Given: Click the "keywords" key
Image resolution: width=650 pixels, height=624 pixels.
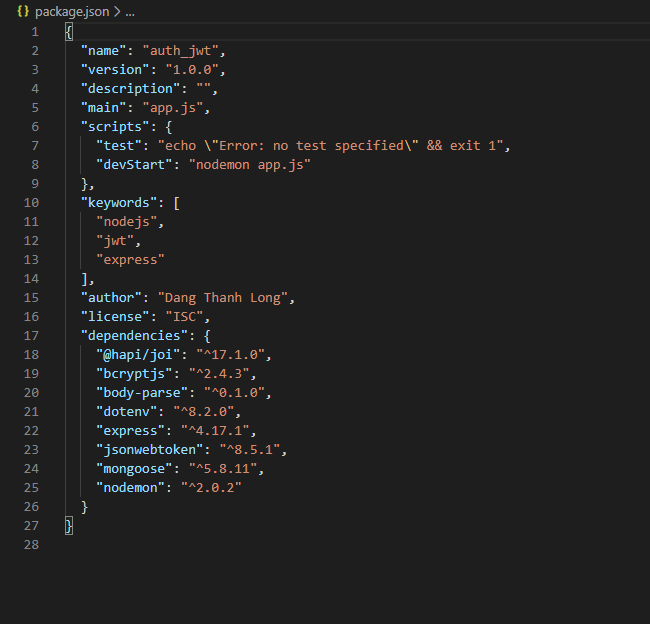Looking at the screenshot, I should click(x=119, y=203).
